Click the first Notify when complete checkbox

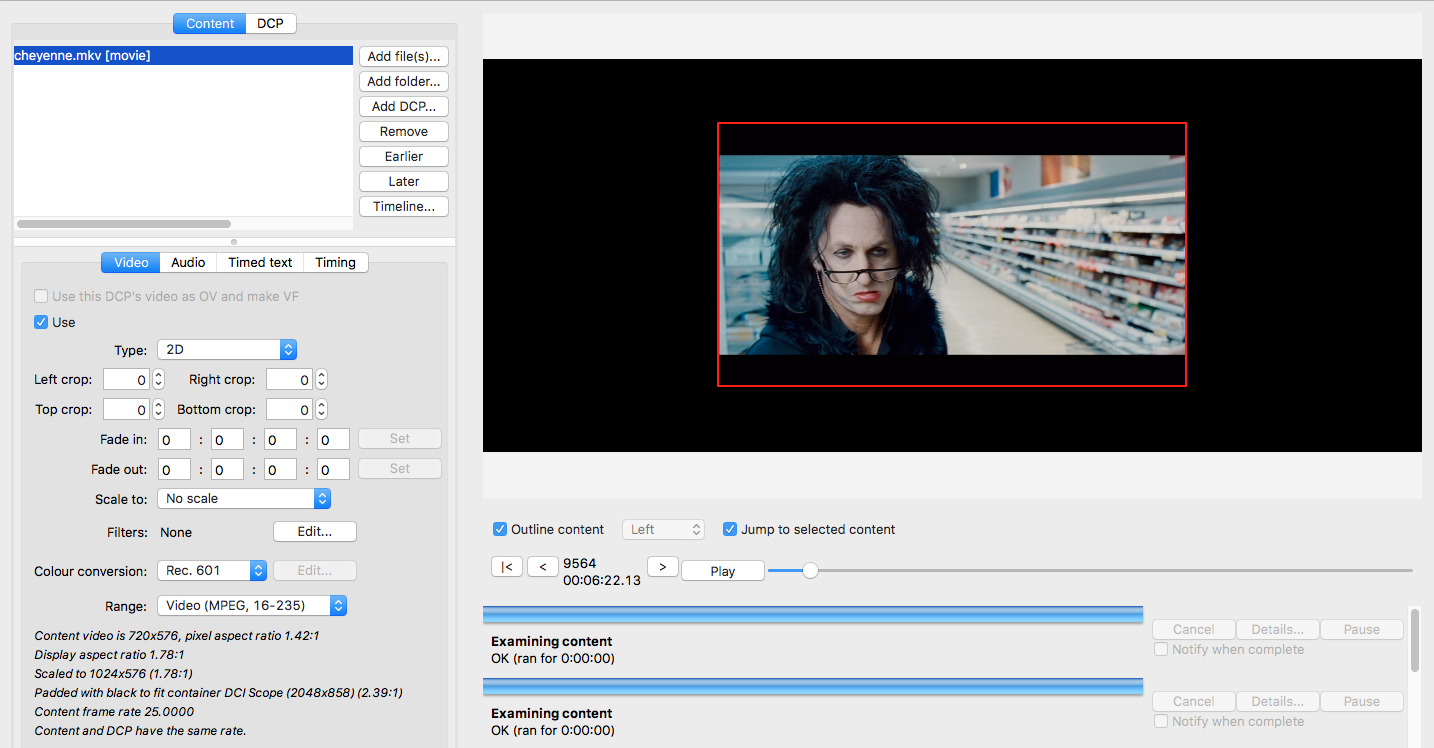point(1161,649)
